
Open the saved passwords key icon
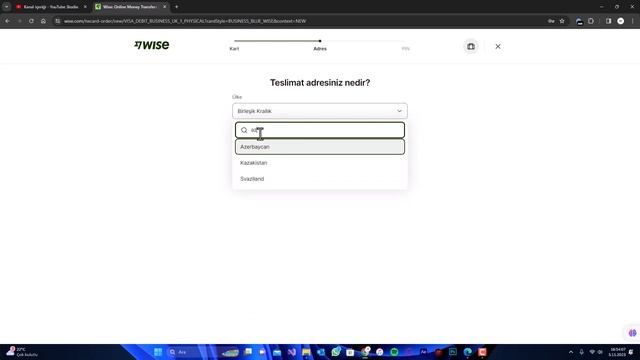point(551,21)
